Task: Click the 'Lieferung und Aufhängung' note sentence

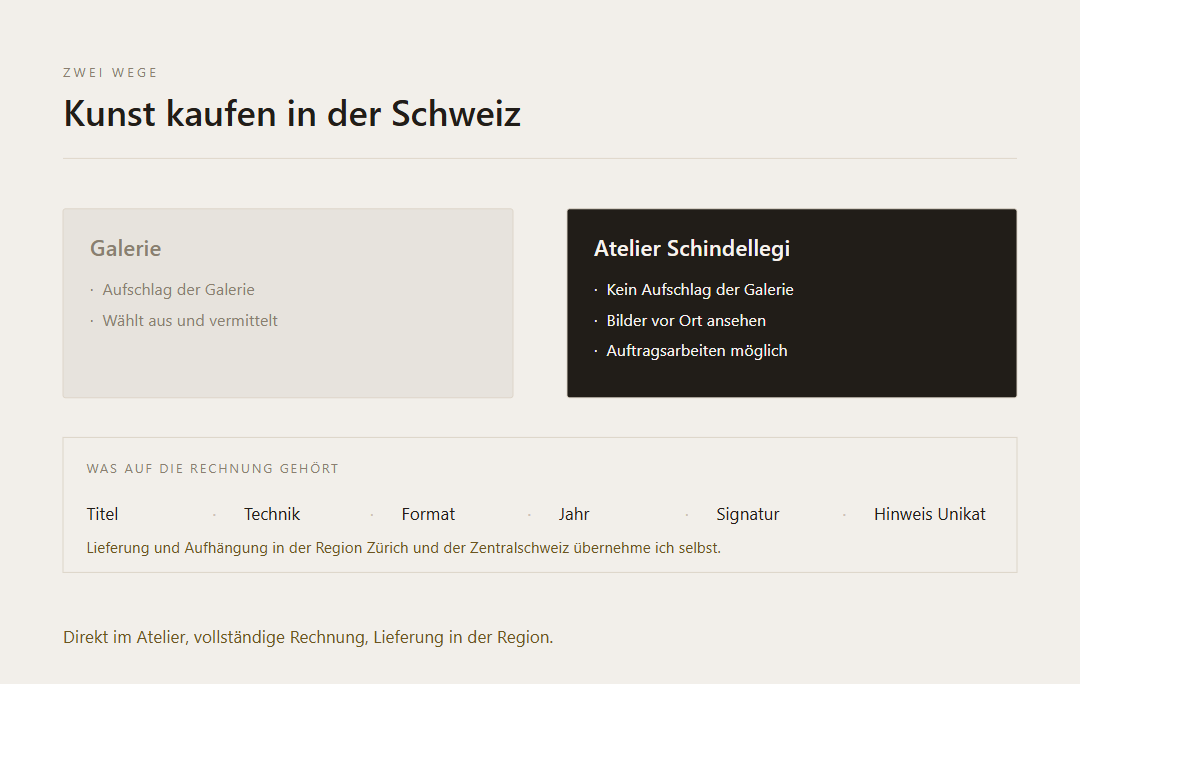Action: [x=404, y=548]
